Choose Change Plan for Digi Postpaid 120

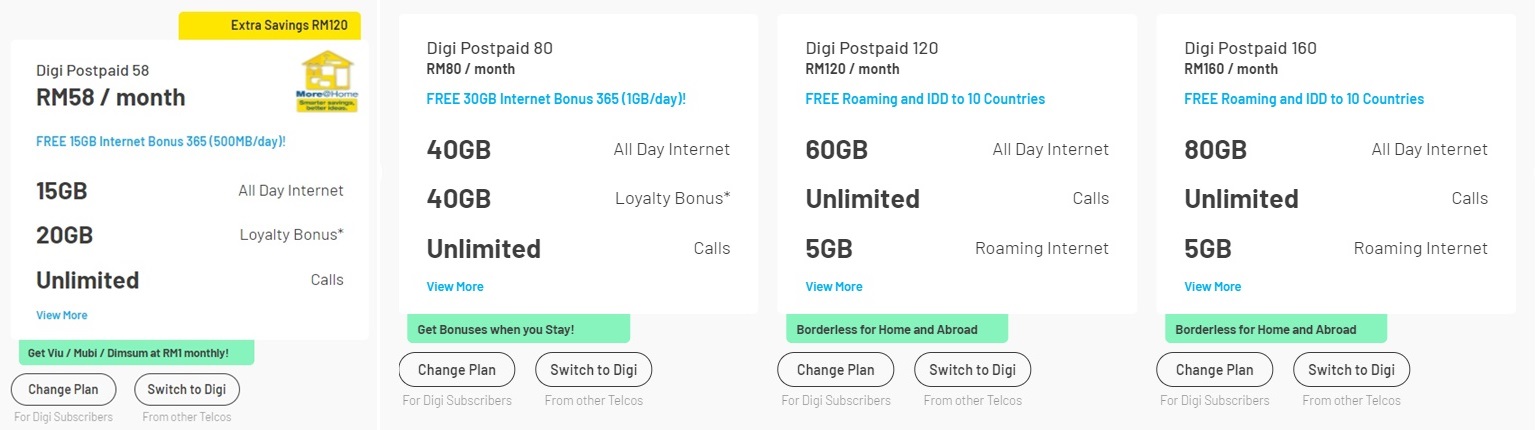[x=835, y=370]
